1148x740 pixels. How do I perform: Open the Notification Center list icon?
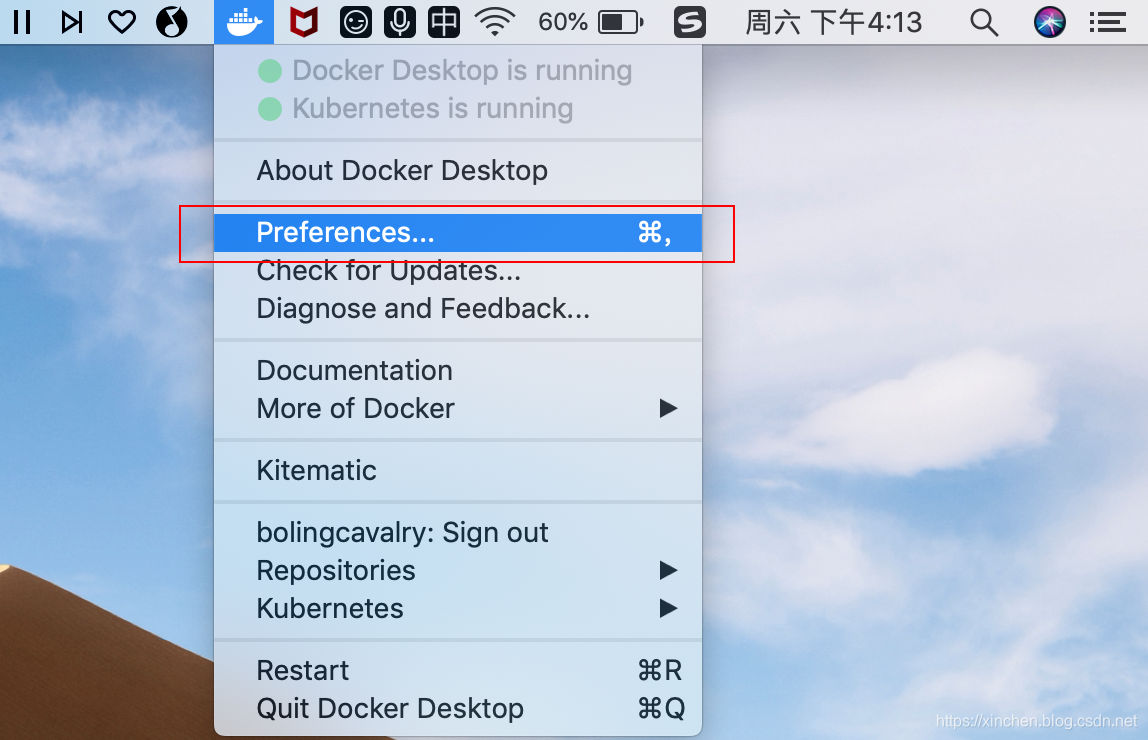1105,21
